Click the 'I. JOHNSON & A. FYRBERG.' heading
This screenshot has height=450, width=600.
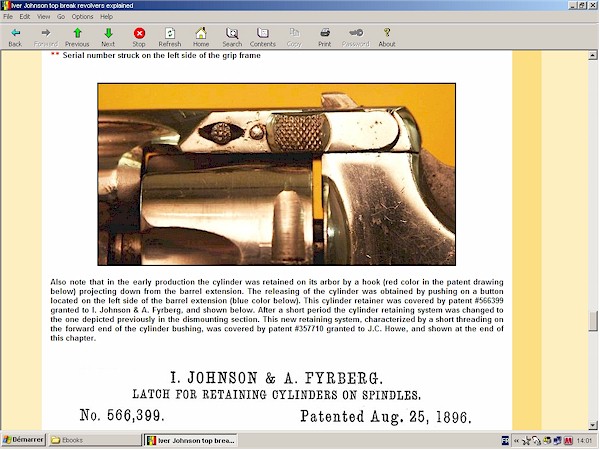276,378
